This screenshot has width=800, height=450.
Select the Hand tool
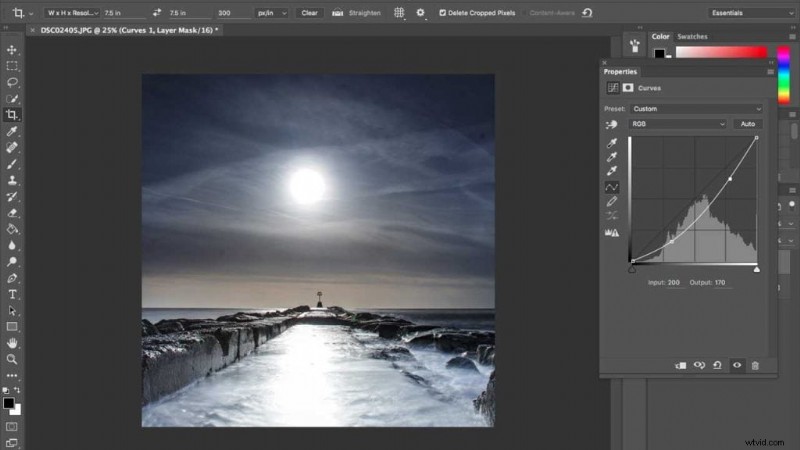pos(12,343)
